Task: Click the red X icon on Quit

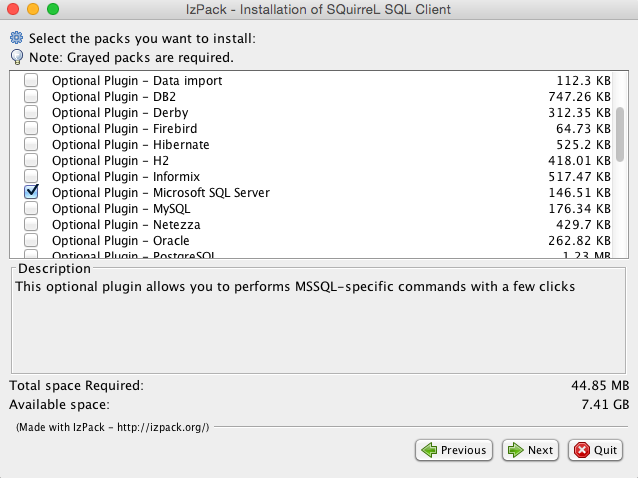Action: point(582,450)
